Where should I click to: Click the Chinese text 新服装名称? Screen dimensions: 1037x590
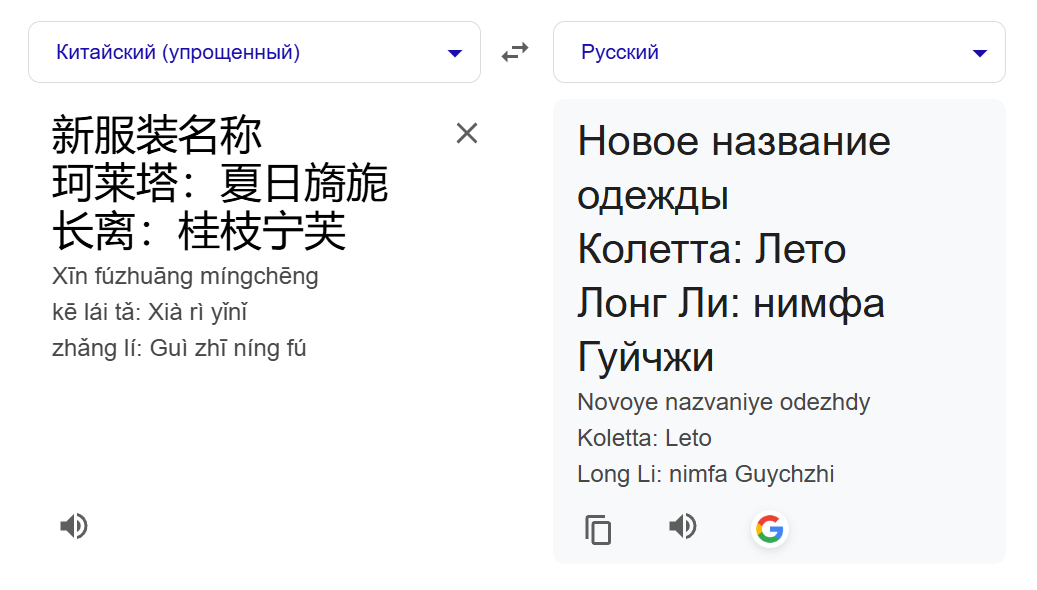tap(157, 135)
